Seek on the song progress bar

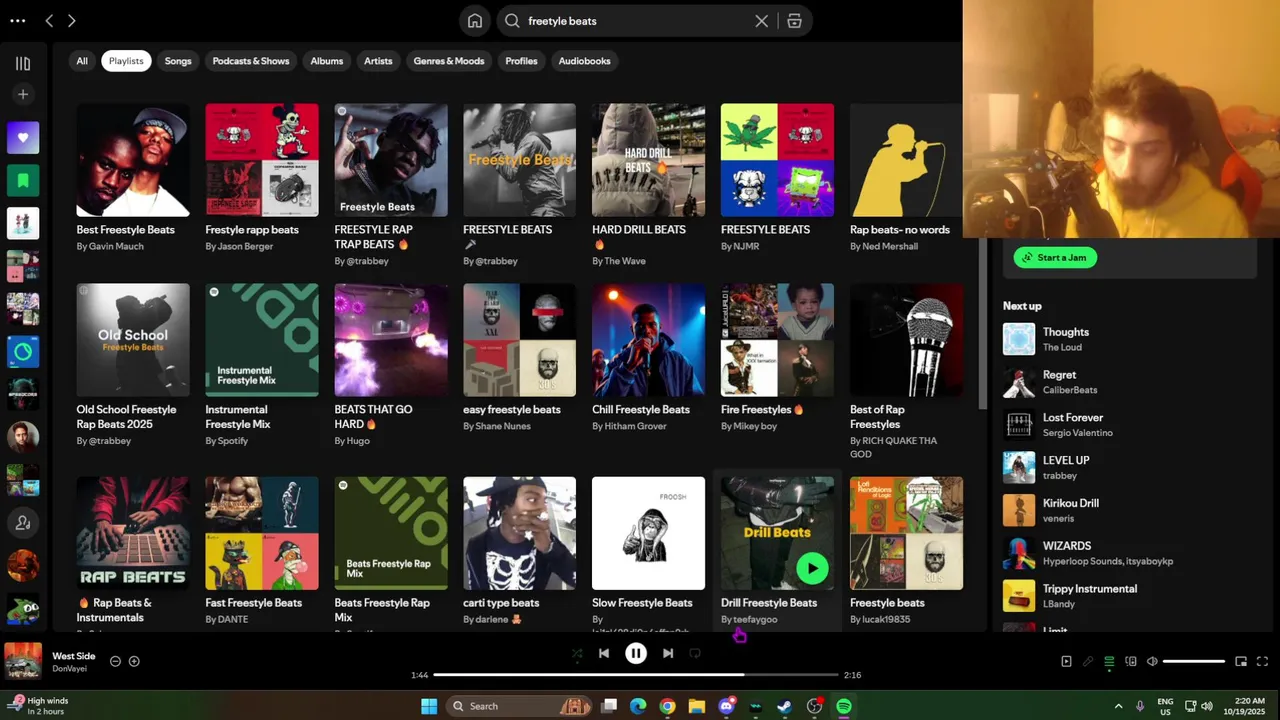[636, 675]
